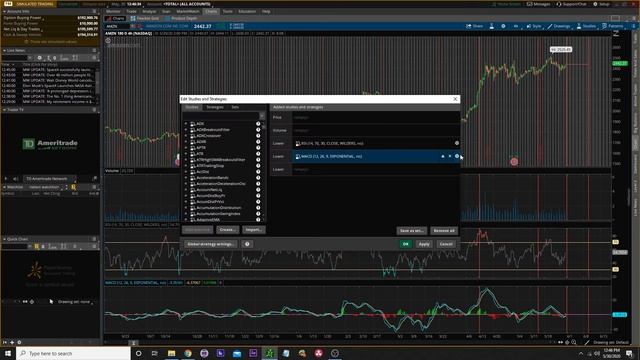Screen dimensions: 640x360
Task: Click Import... button under study list
Action: [253, 230]
